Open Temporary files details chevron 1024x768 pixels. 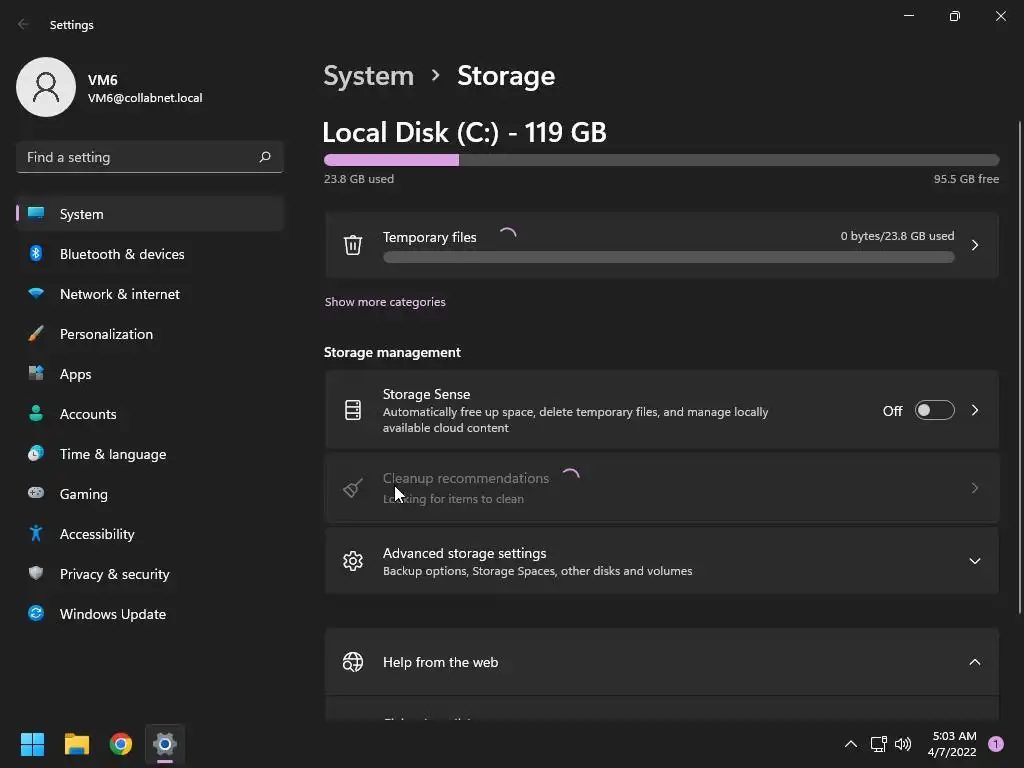[x=974, y=245]
